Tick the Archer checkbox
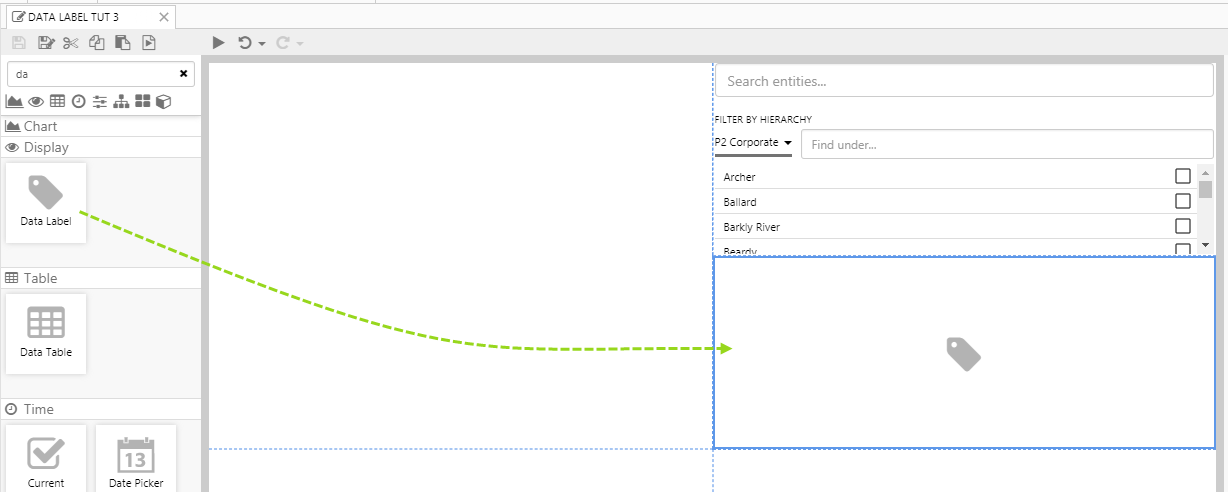1228x492 pixels. 1183,176
